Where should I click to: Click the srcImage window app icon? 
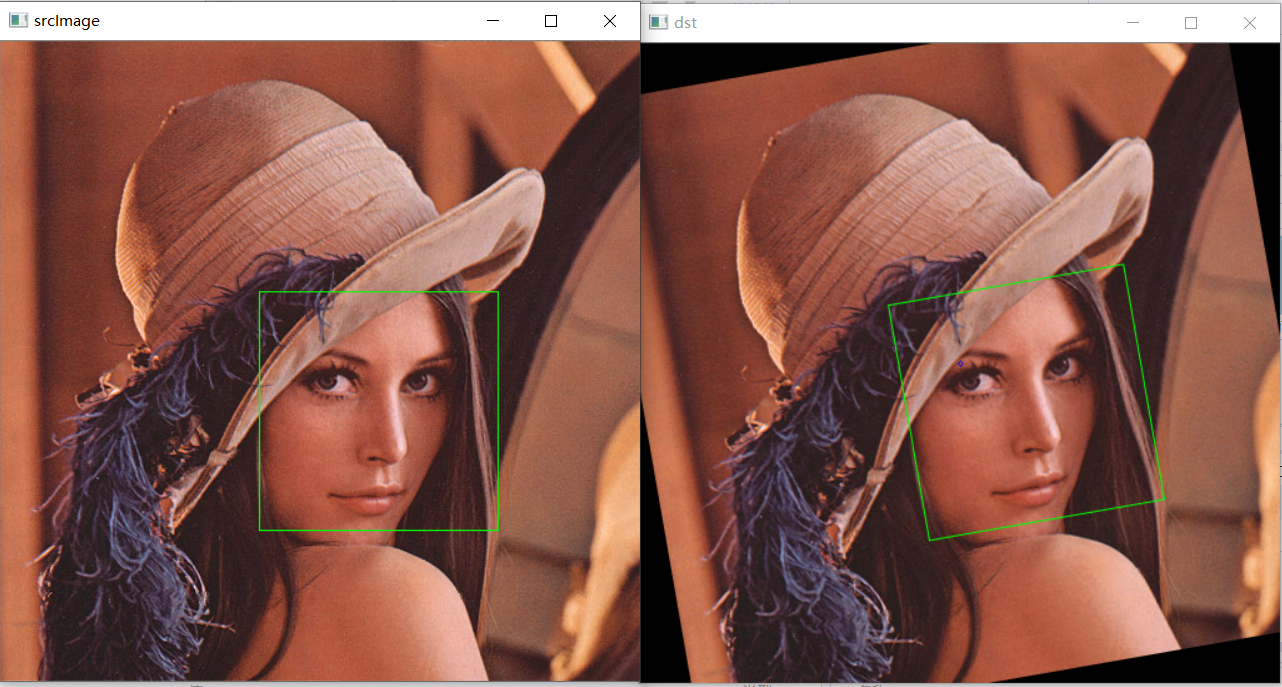18,20
